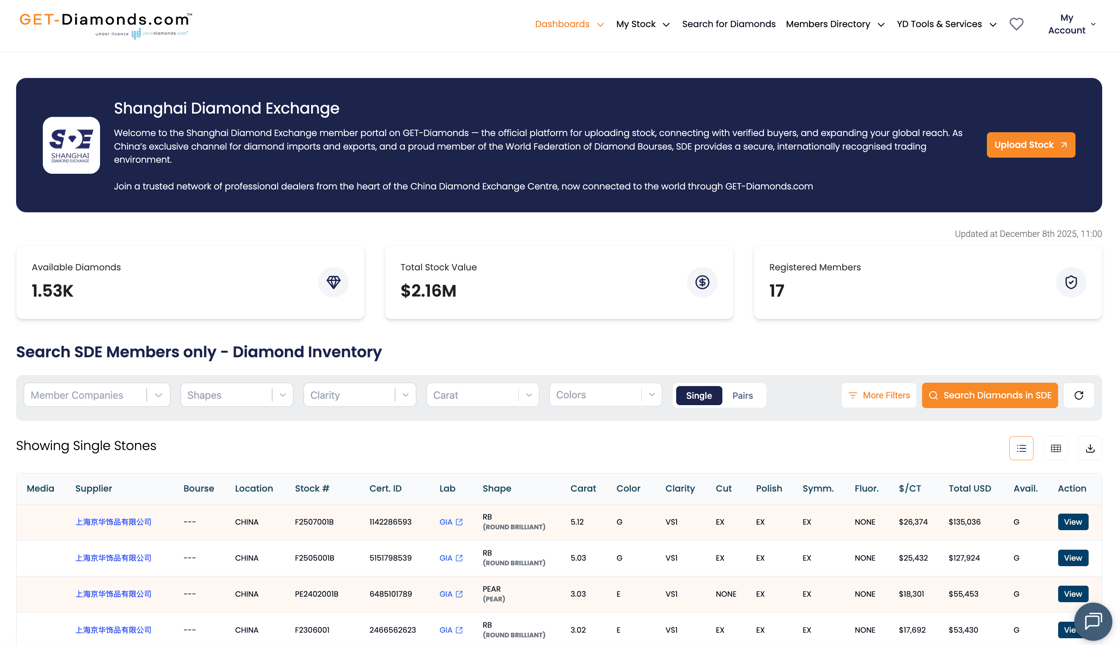Click Search Diamonds in SDE button

pos(989,395)
